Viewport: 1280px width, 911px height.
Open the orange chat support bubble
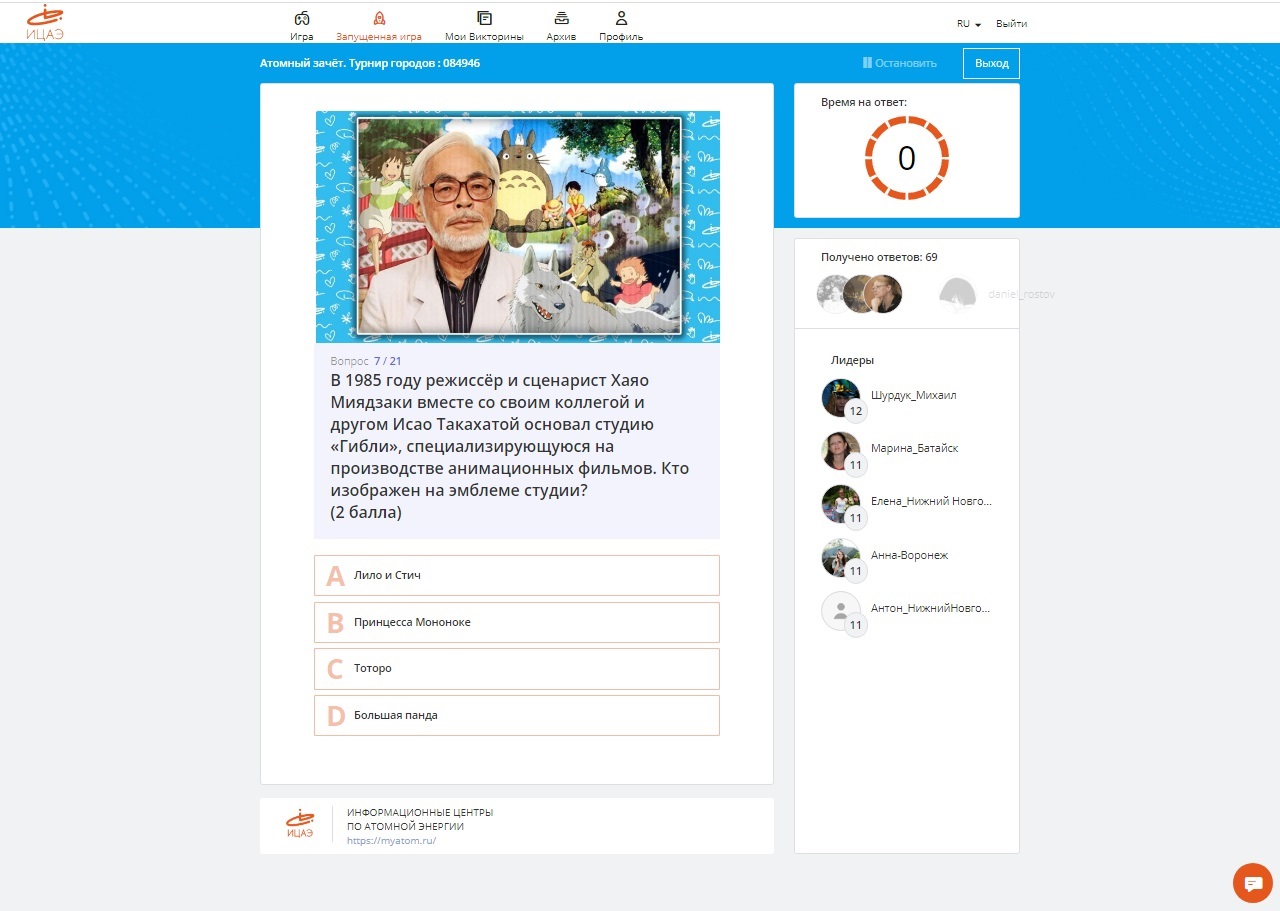(1253, 882)
